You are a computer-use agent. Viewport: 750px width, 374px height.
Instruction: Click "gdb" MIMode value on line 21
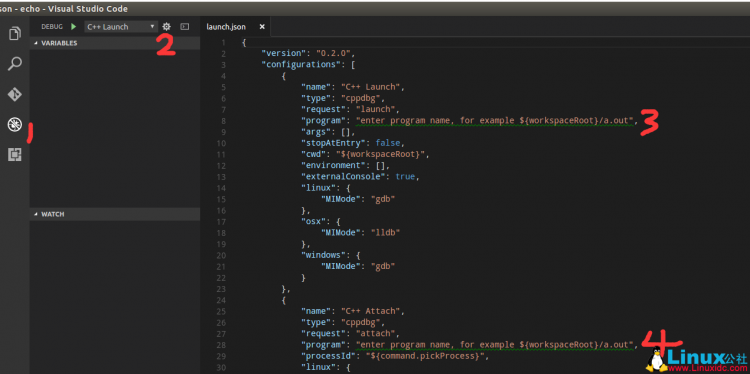pos(383,266)
